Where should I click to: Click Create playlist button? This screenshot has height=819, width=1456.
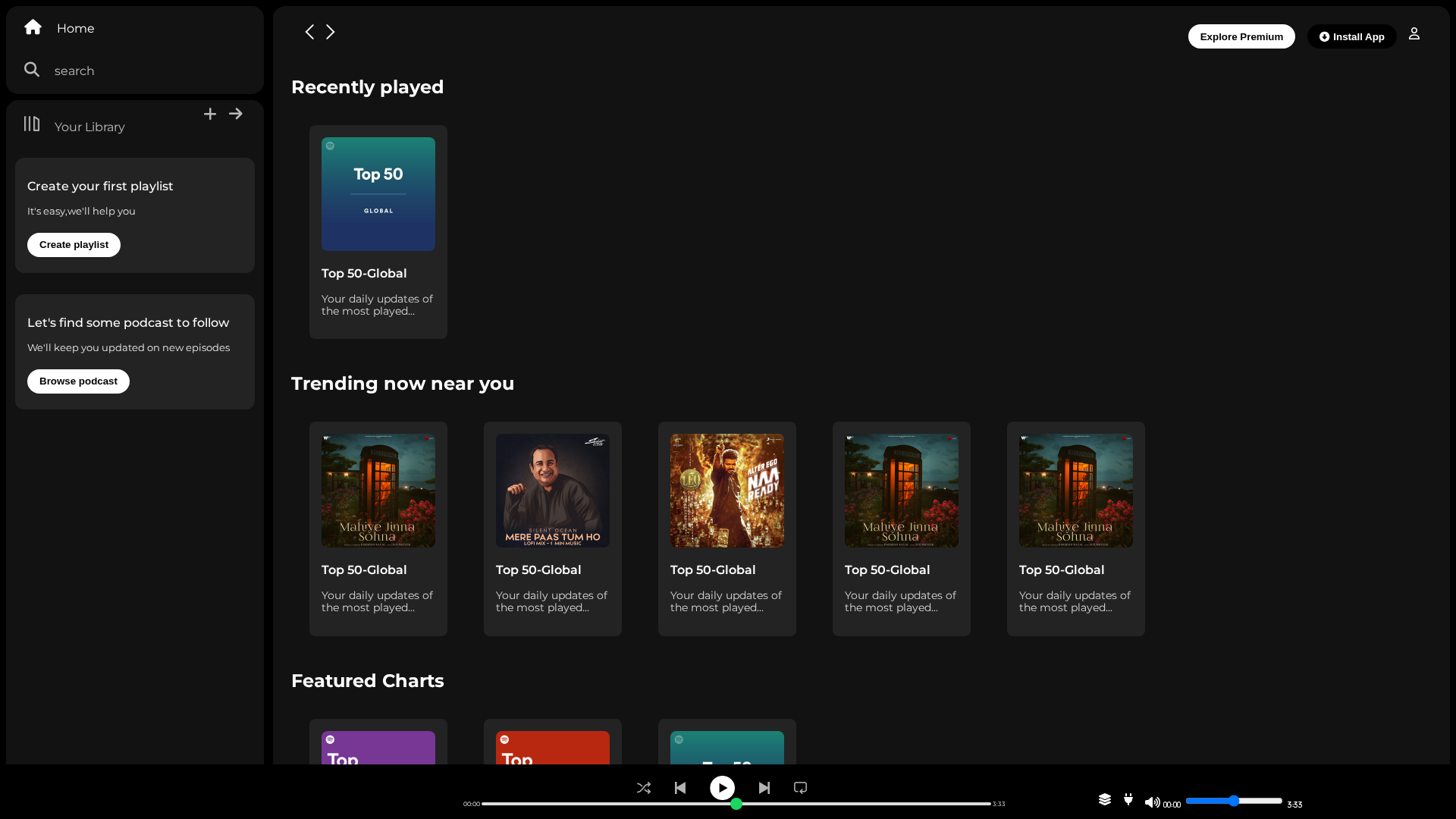tap(74, 245)
